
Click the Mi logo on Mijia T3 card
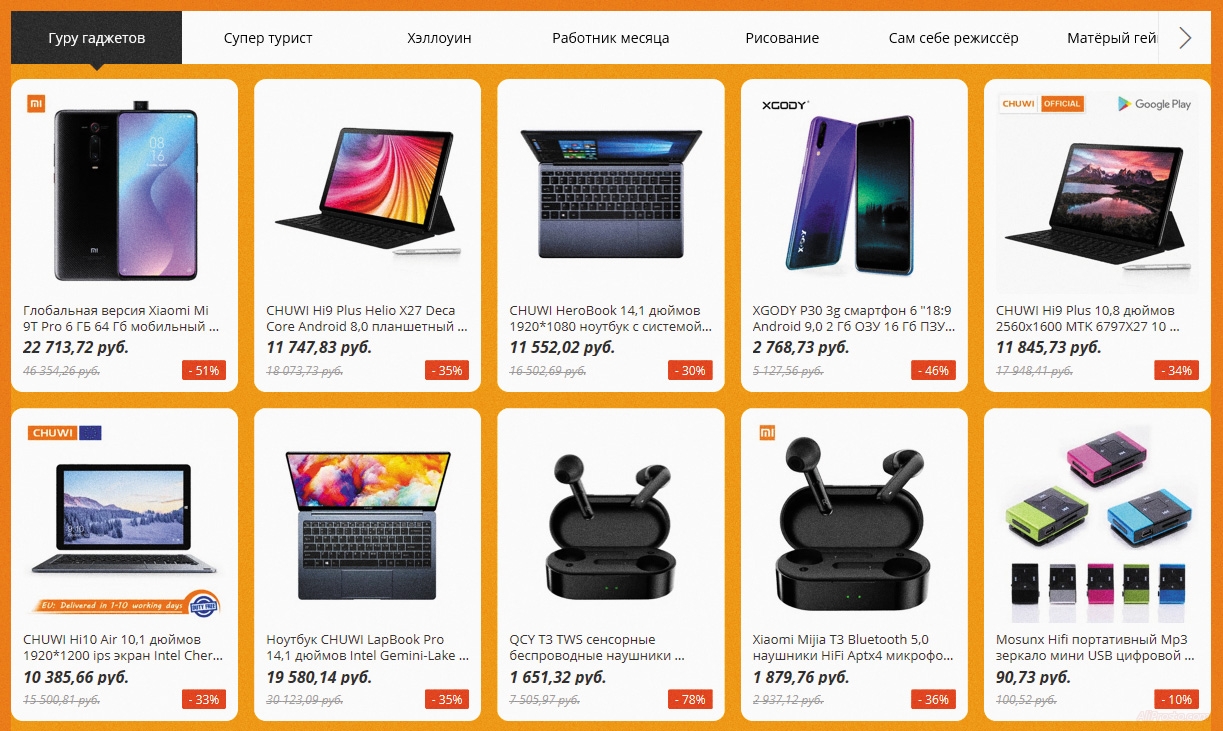coord(766,433)
